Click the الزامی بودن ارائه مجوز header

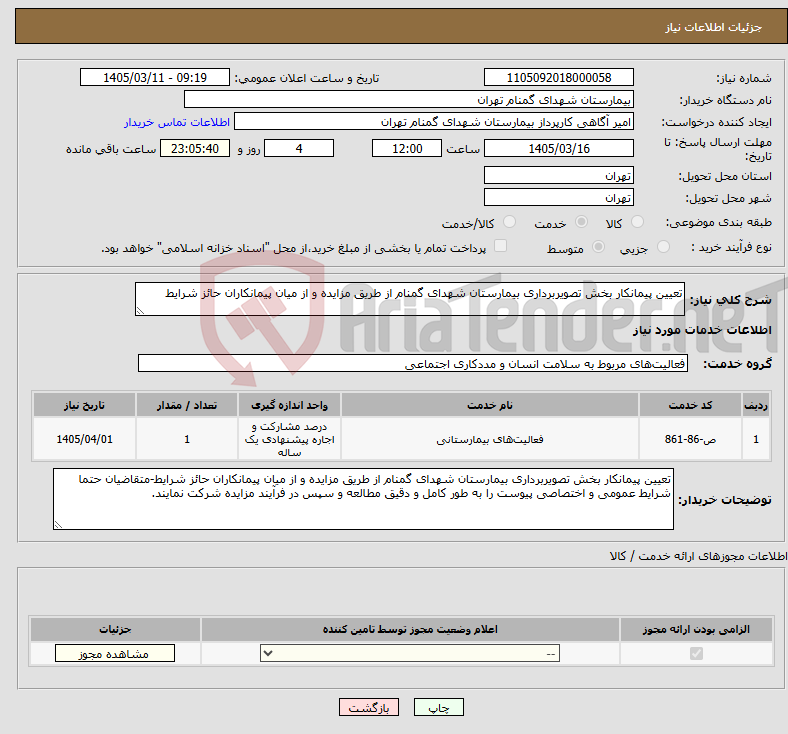[696, 629]
